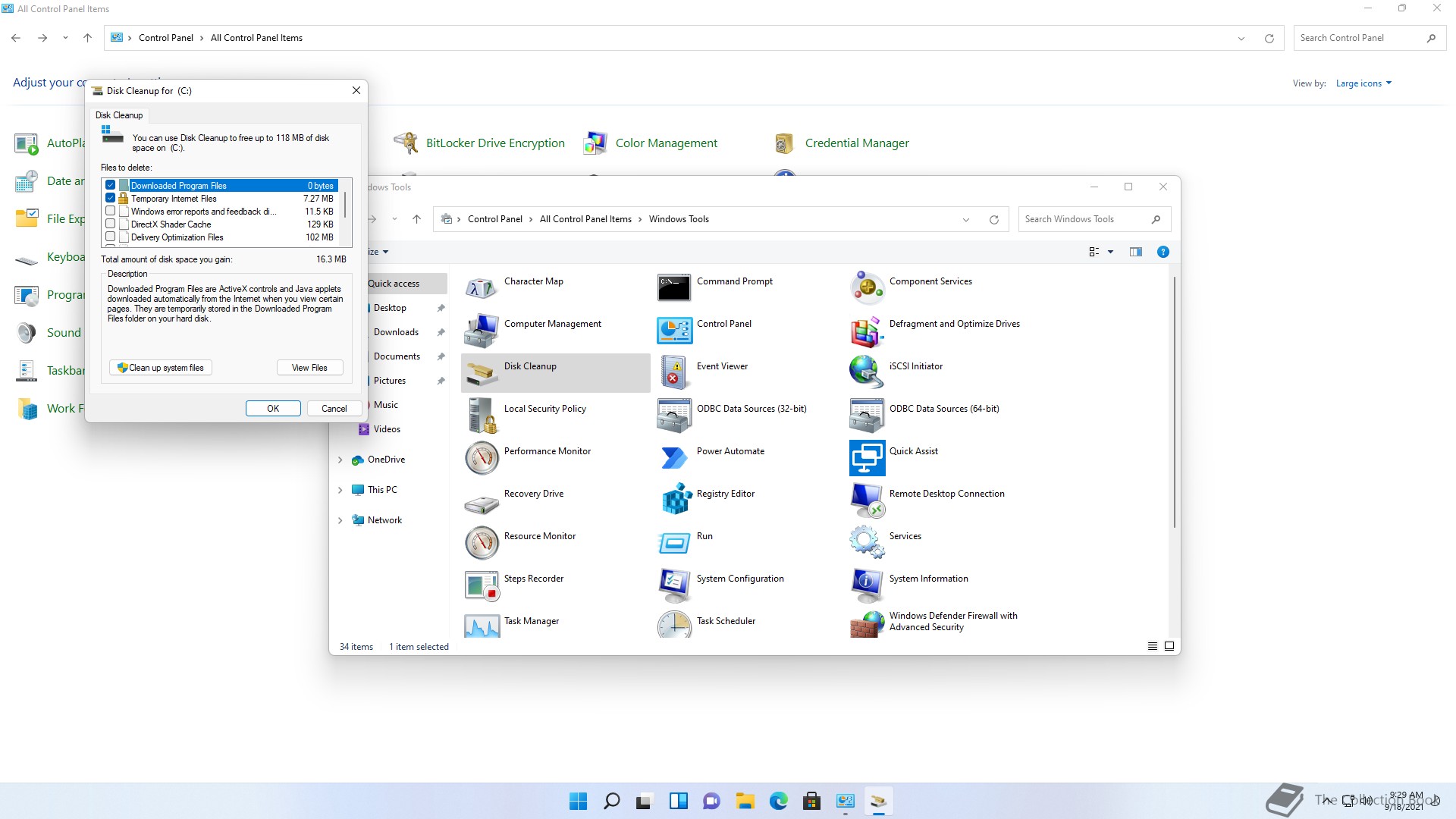Select the Disk Cleanup tab

[119, 115]
